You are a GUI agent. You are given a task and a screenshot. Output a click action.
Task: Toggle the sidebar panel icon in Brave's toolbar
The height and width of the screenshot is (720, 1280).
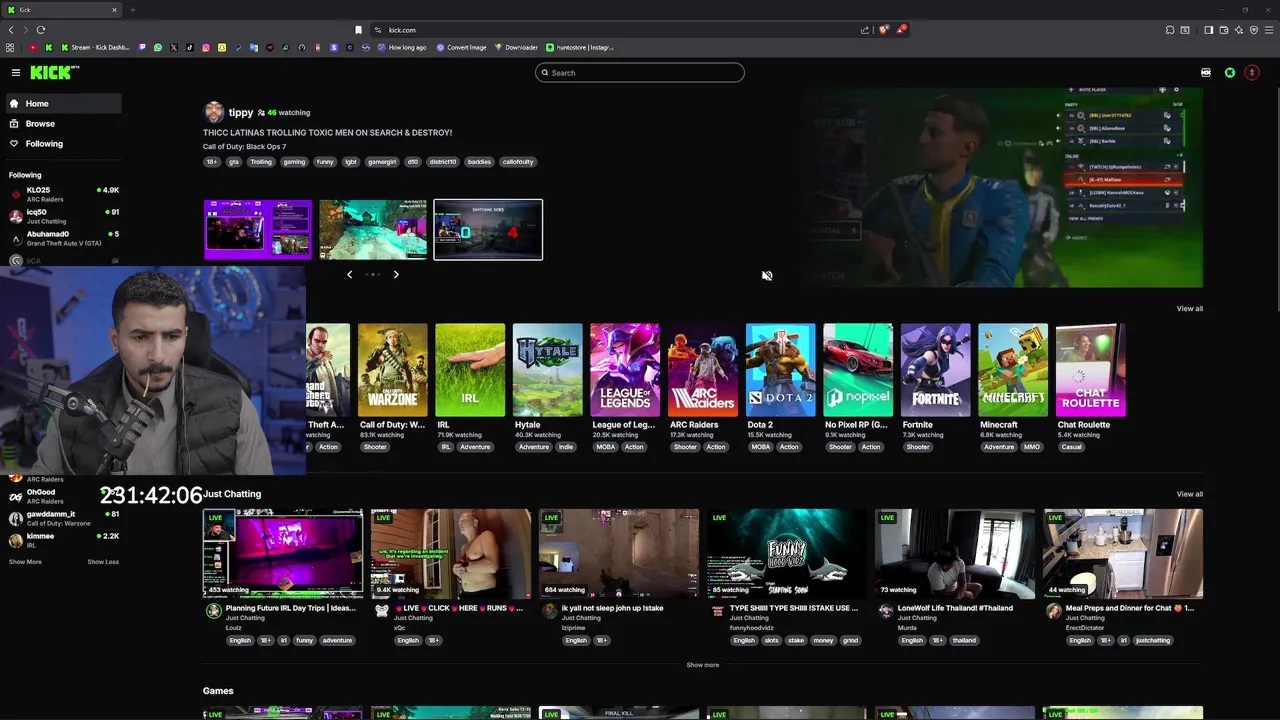[1208, 30]
